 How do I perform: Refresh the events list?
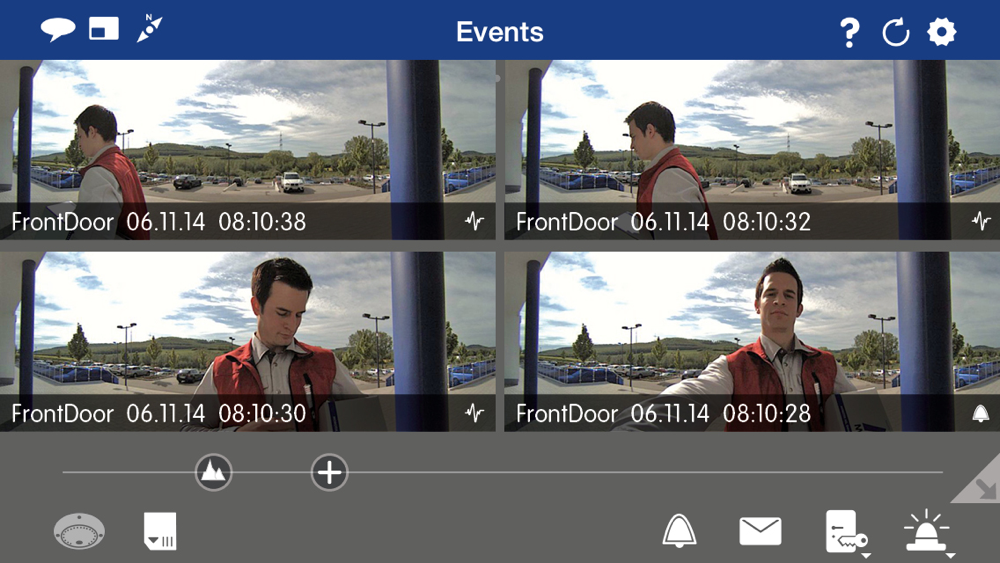pyautogui.click(x=895, y=32)
